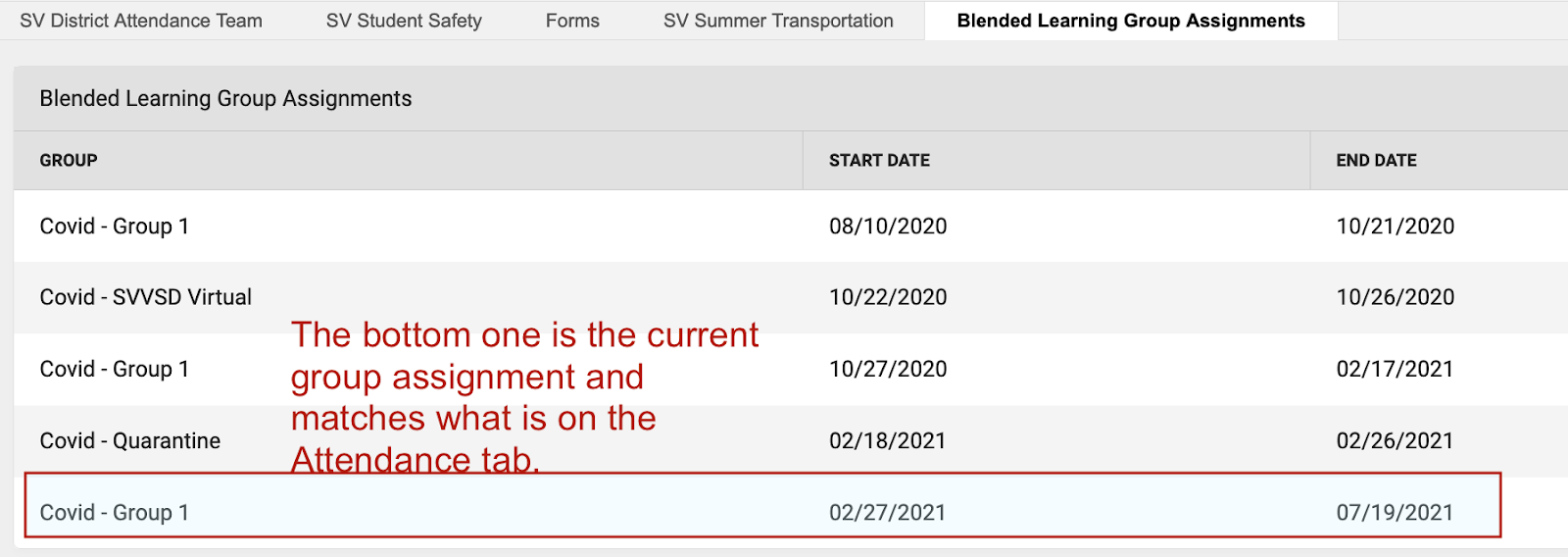Switch to the SV Student Safety tab
1568x557 pixels.
(x=404, y=21)
